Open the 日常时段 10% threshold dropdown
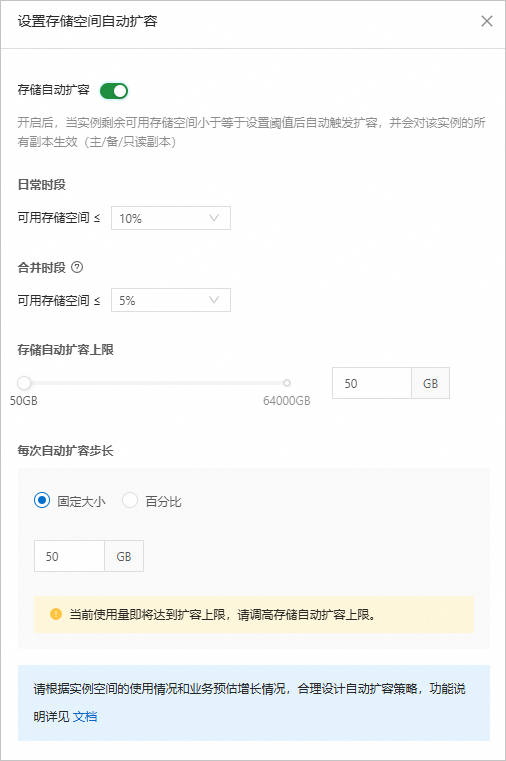 171,218
